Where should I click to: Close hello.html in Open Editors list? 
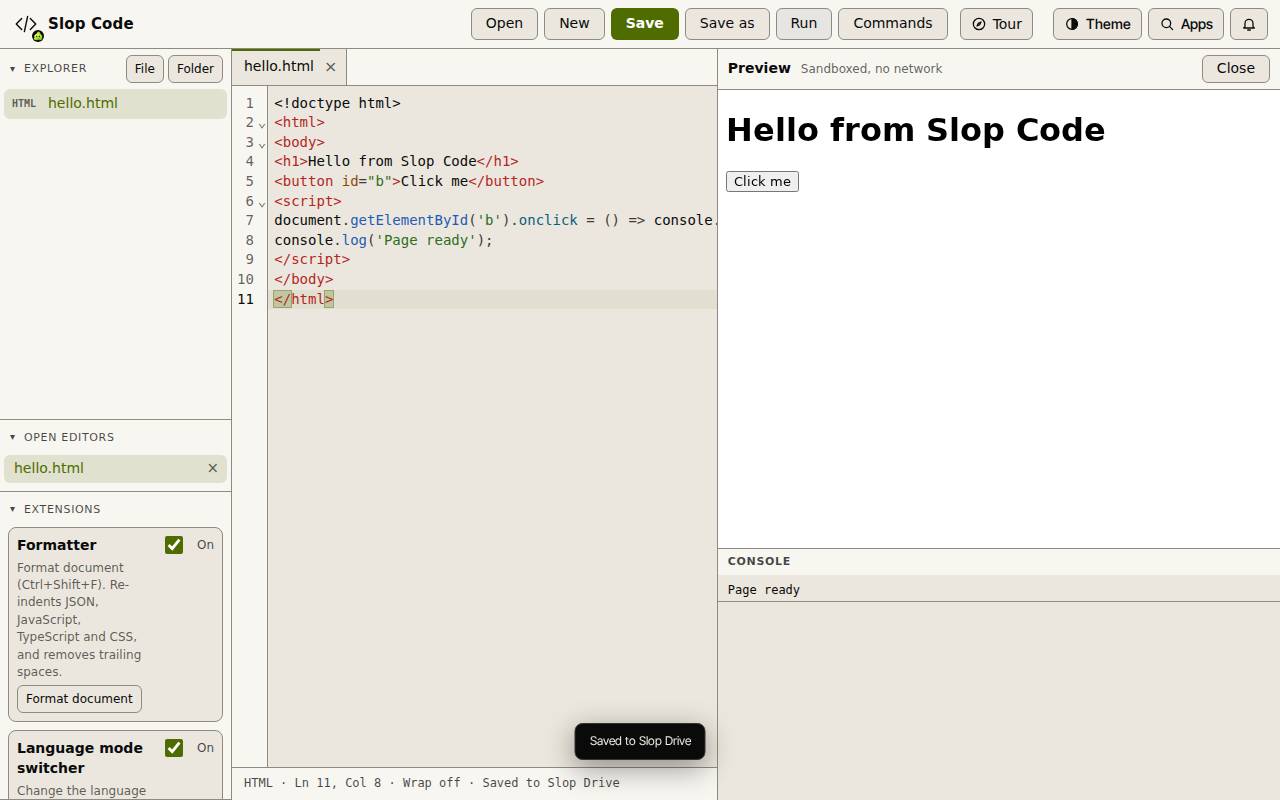(x=212, y=468)
